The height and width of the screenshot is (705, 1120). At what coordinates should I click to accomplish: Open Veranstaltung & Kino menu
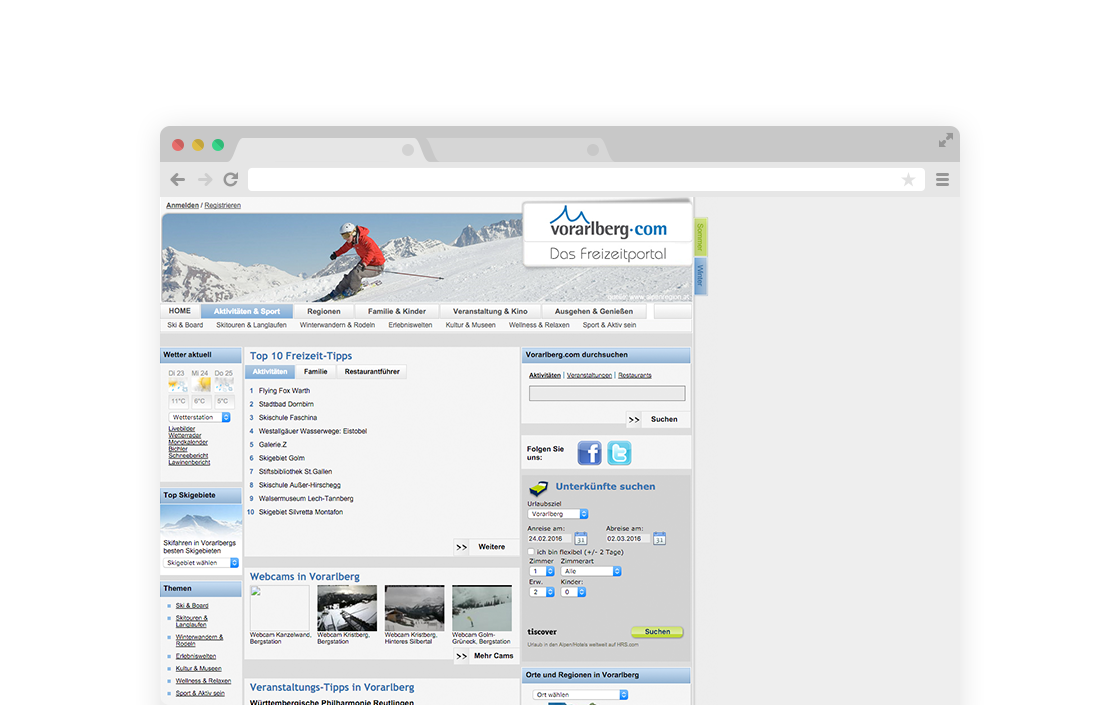coord(490,311)
